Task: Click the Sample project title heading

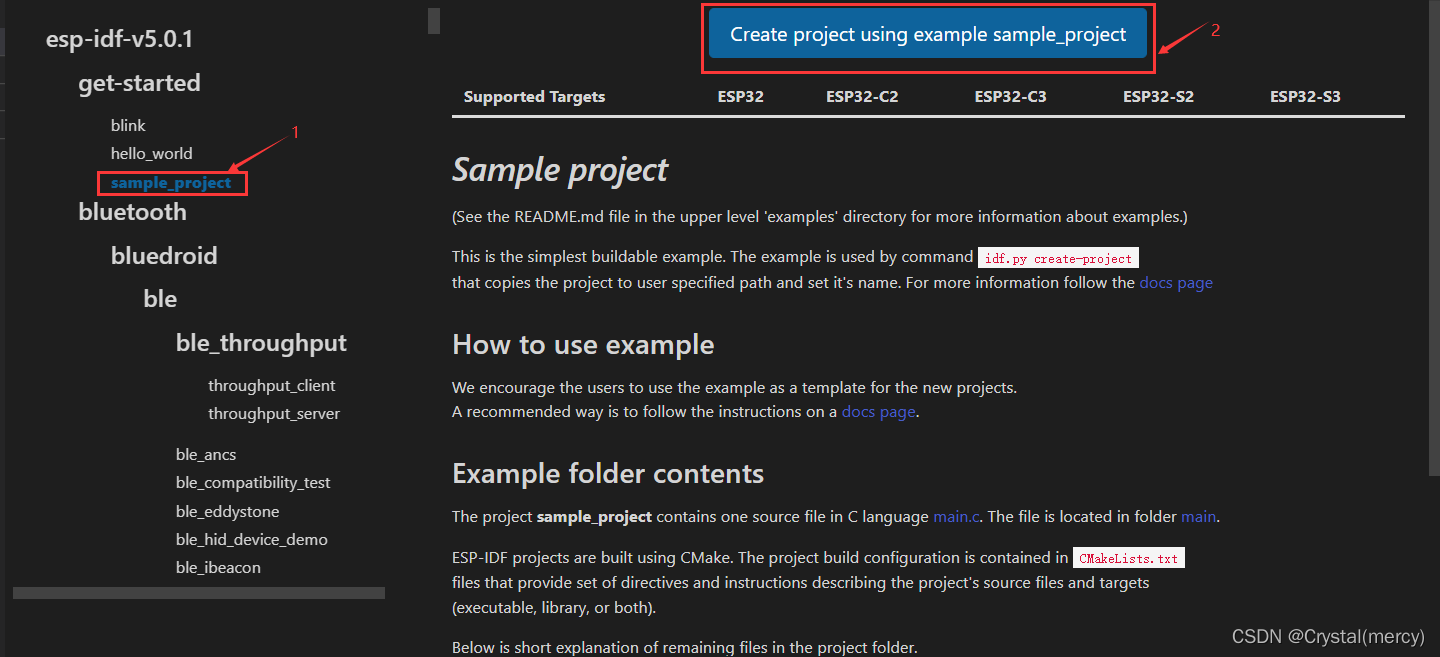Action: pos(560,170)
